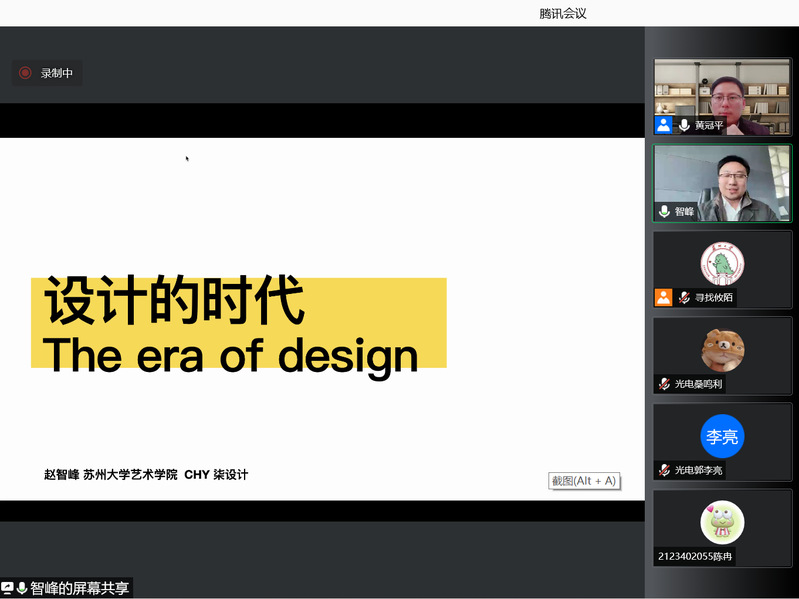The width and height of the screenshot is (799, 599).
Task: Click the muted microphone icon for 光电桑鸣利
Action: [x=664, y=384]
